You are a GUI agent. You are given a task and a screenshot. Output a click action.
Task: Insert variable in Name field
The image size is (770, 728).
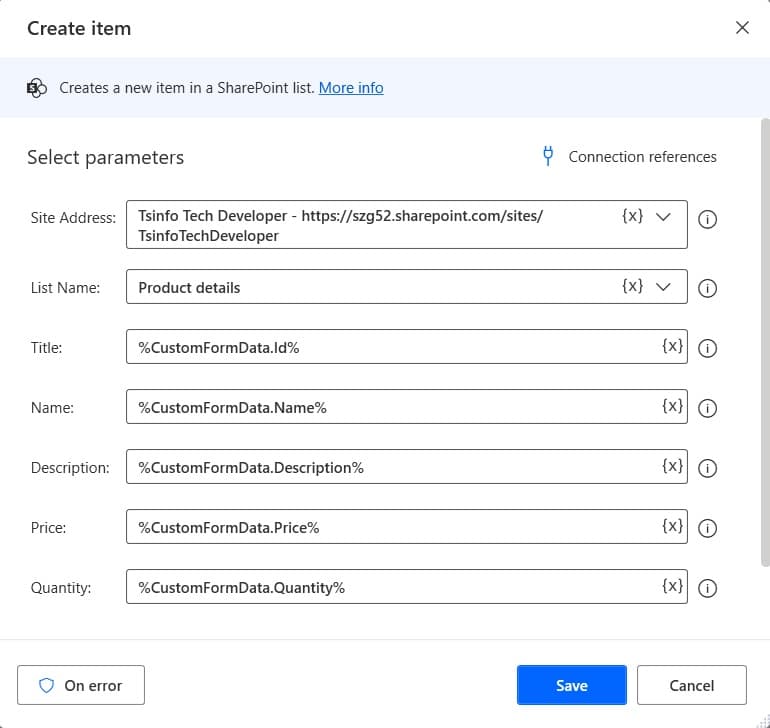click(672, 406)
